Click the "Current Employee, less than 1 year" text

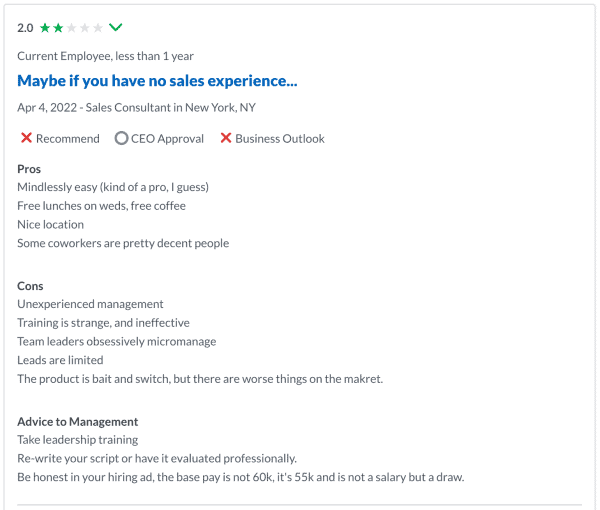pos(105,56)
